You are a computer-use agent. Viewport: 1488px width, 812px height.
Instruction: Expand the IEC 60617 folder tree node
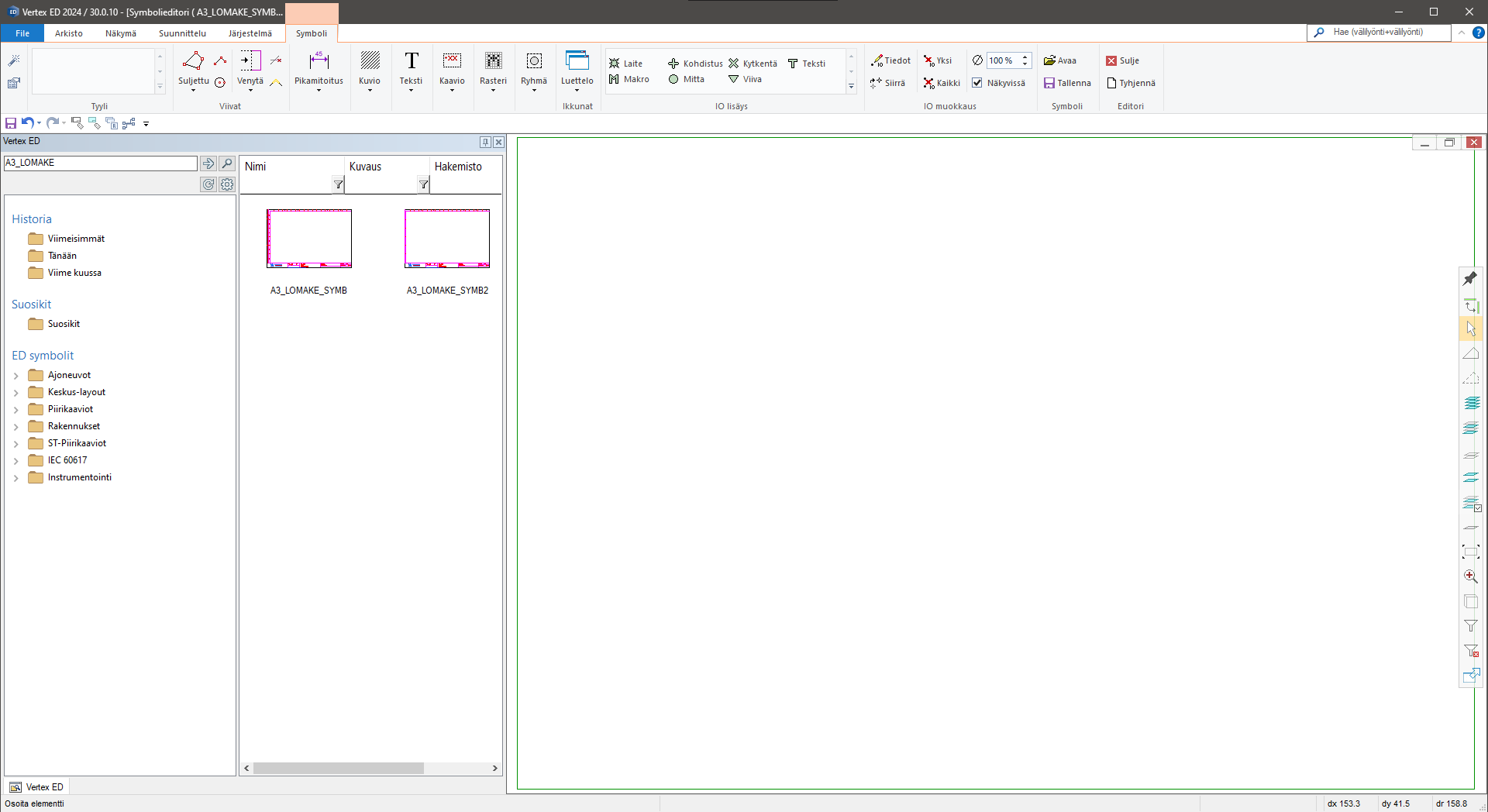point(15,461)
